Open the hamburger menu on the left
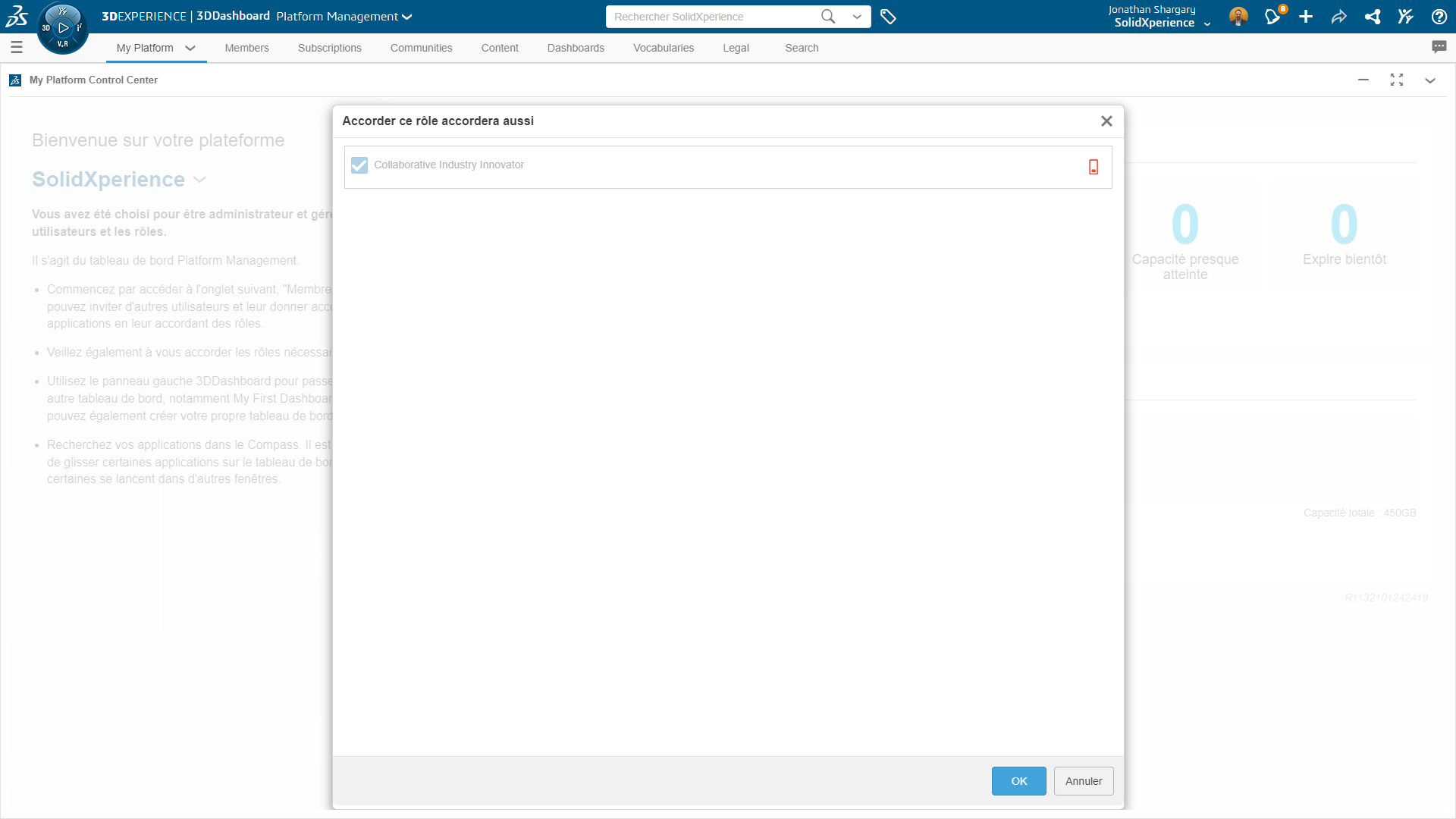The width and height of the screenshot is (1456, 819). (17, 48)
